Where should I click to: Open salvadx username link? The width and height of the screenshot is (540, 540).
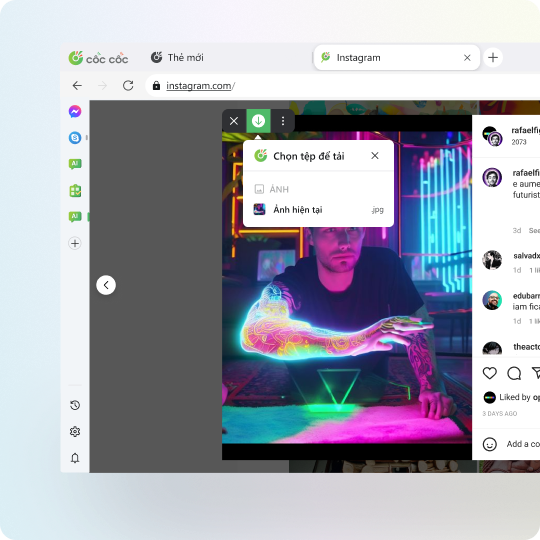[527, 256]
